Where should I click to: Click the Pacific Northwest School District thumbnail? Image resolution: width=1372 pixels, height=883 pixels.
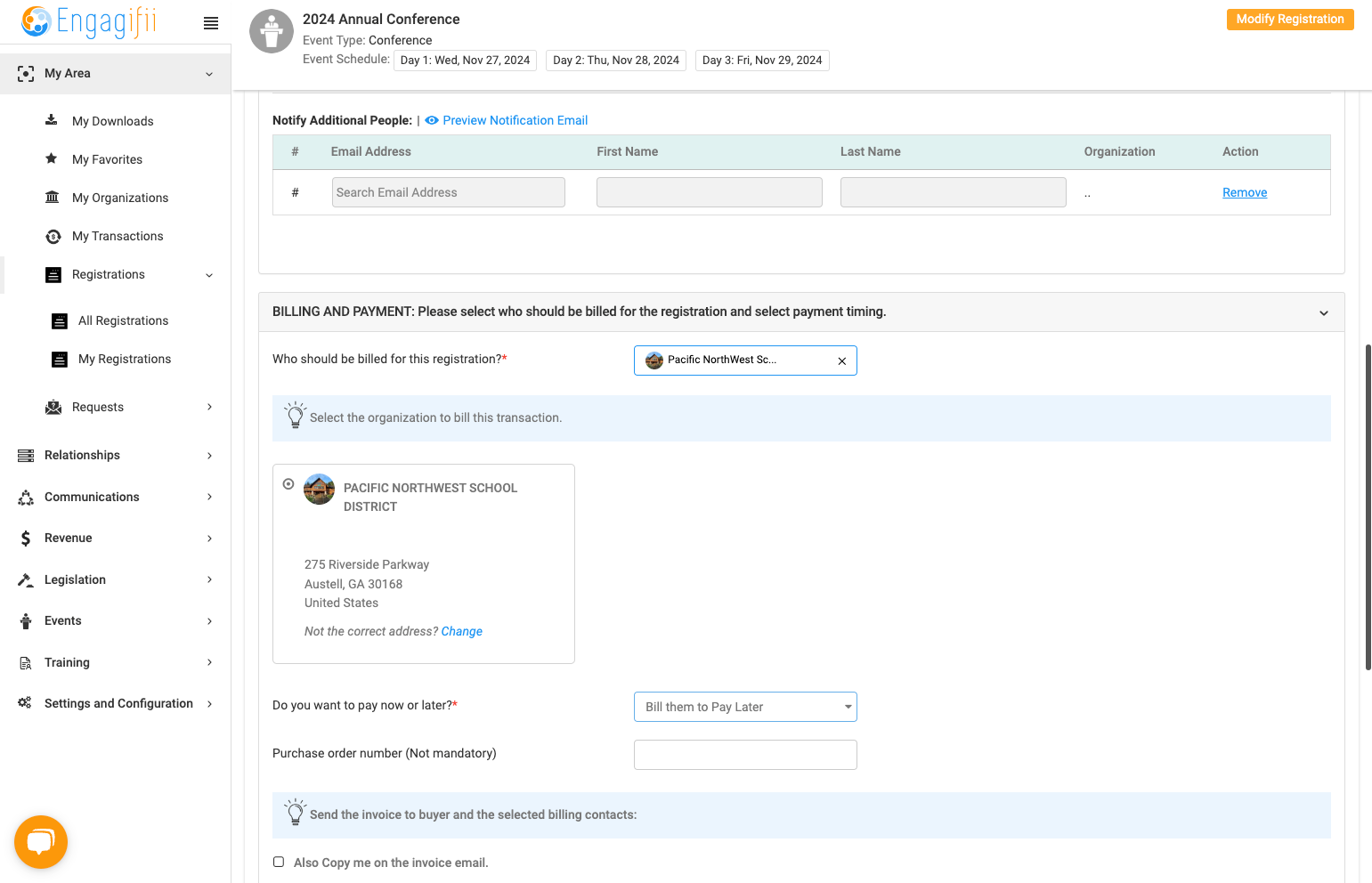320,490
